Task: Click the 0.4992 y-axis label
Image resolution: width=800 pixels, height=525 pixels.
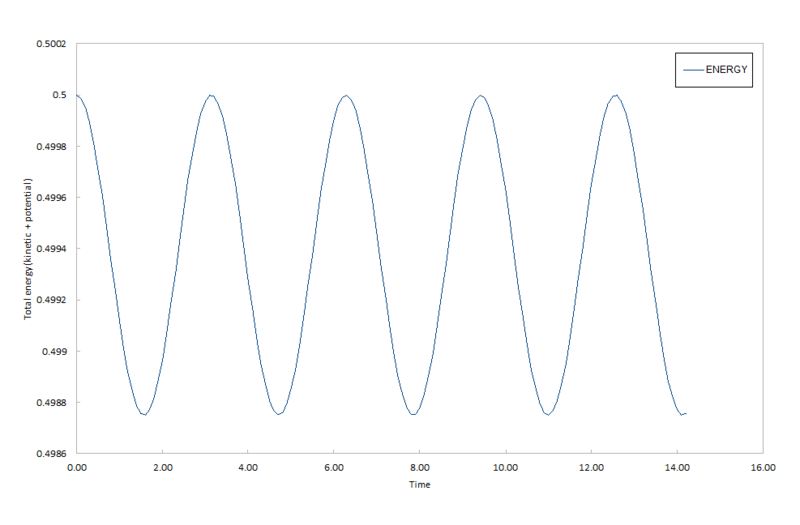Action: click(51, 301)
